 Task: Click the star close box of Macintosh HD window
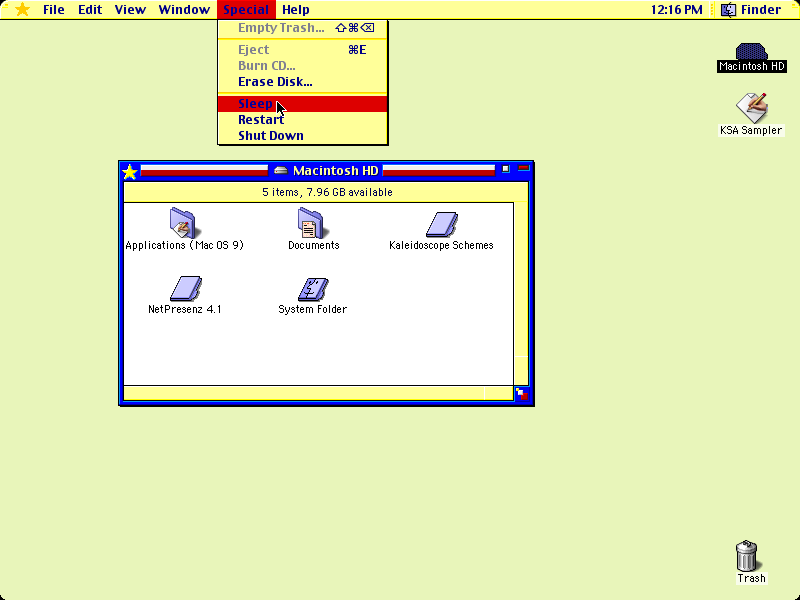click(x=130, y=171)
